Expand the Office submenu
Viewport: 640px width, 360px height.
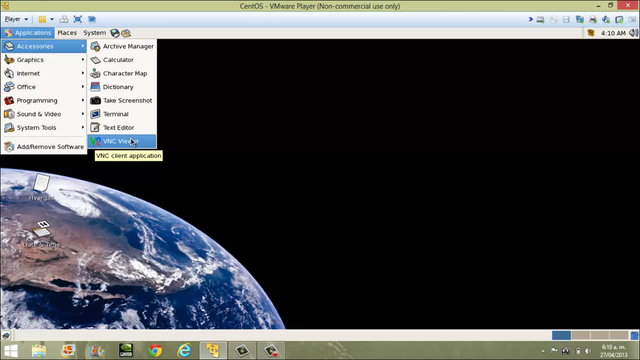[x=44, y=87]
